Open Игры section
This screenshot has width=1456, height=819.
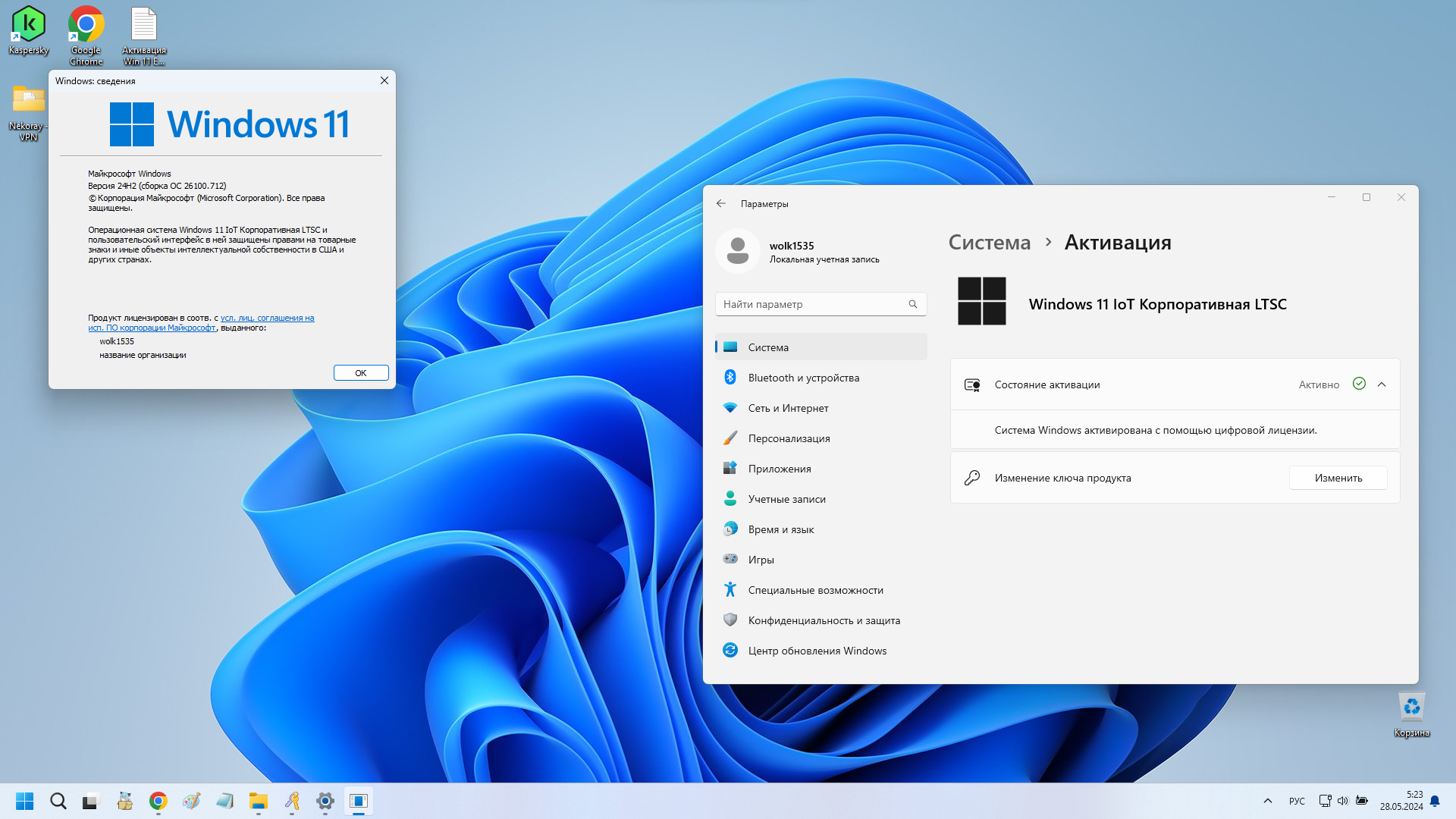click(821, 560)
